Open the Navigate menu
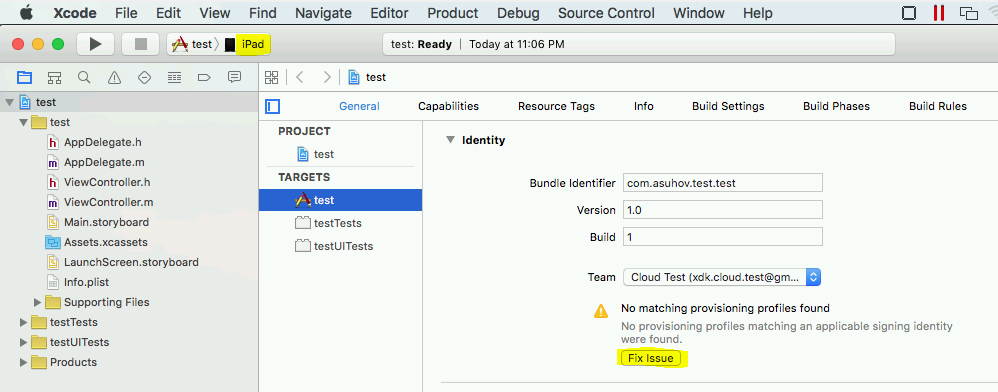 pos(323,13)
